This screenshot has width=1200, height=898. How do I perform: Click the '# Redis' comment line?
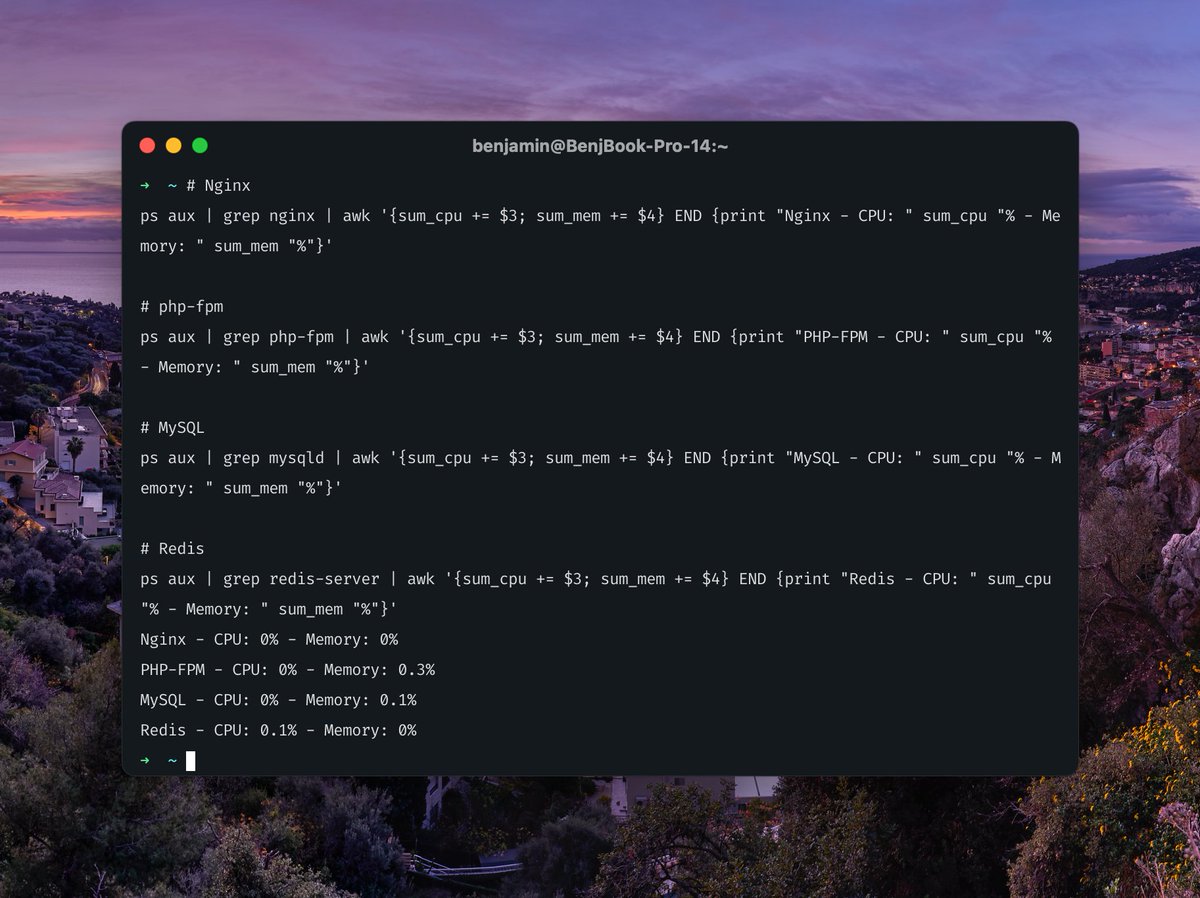coord(172,548)
